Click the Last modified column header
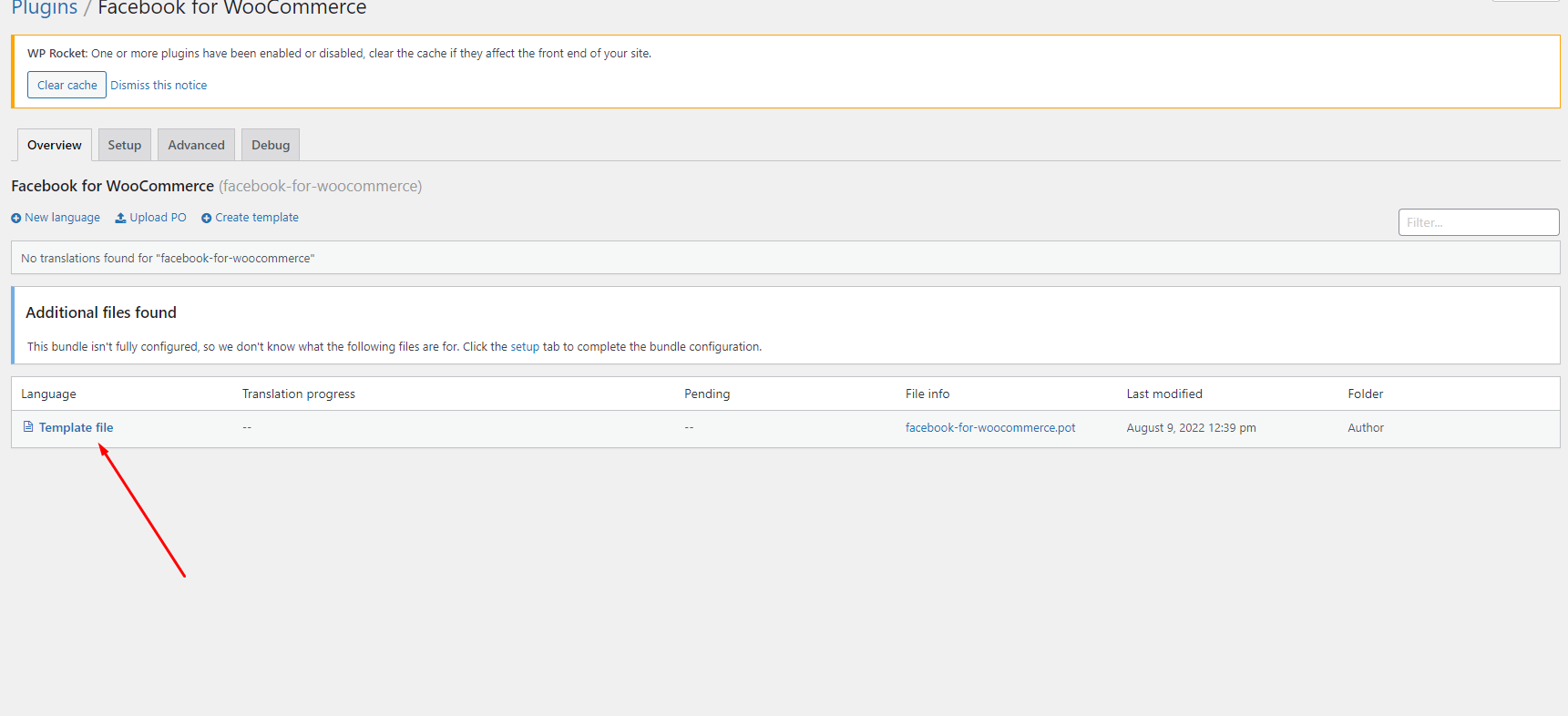The height and width of the screenshot is (716, 1568). point(1164,394)
